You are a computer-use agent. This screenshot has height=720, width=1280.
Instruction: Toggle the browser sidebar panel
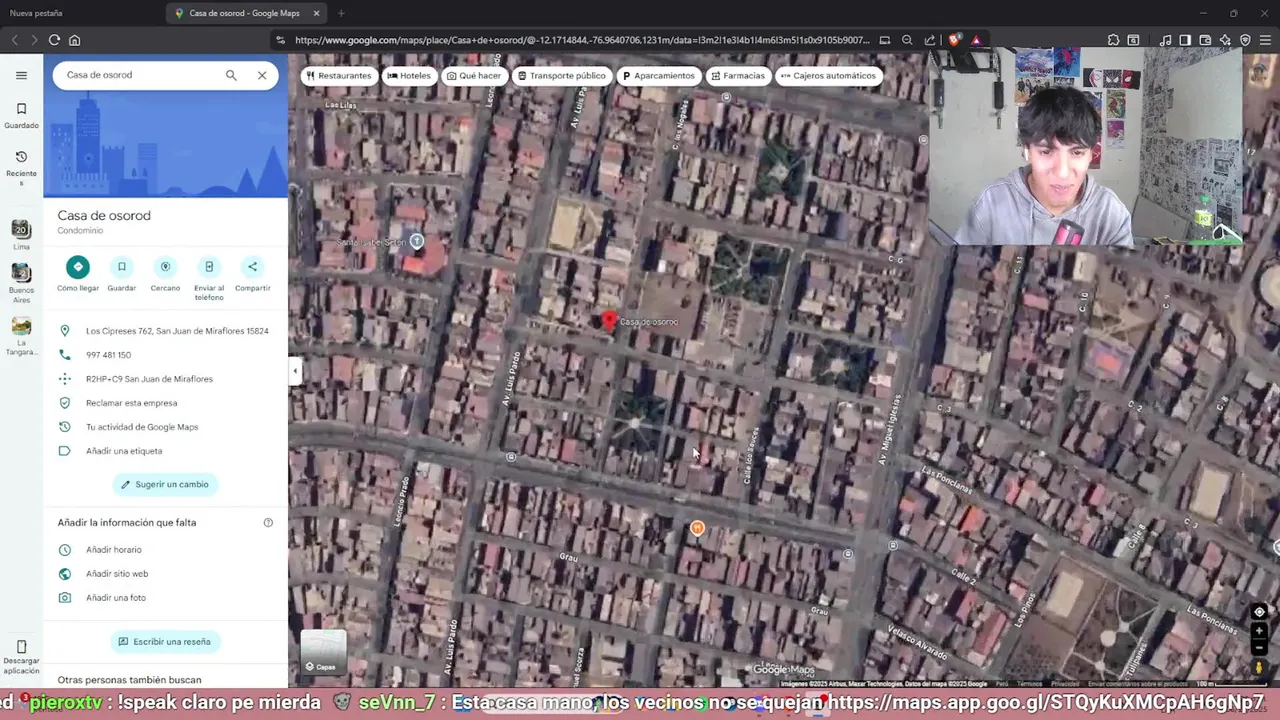1185,40
